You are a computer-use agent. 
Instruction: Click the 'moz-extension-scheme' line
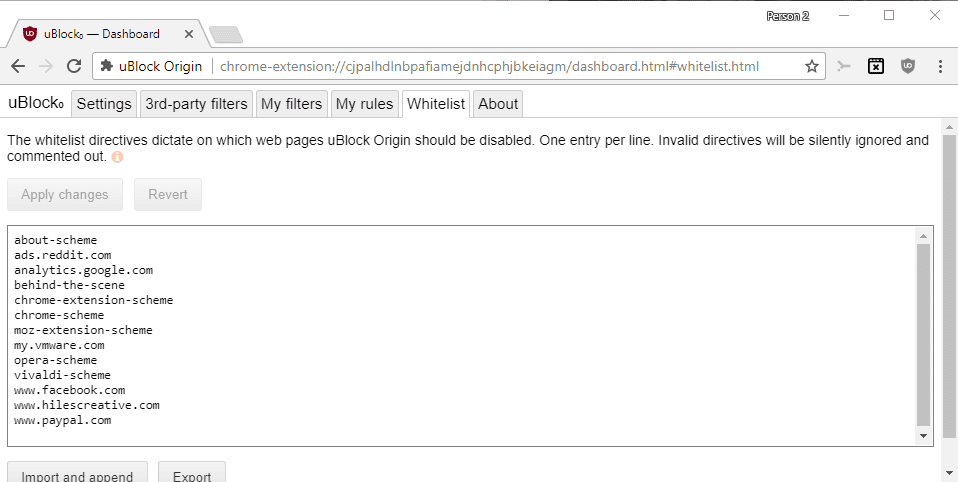(83, 330)
